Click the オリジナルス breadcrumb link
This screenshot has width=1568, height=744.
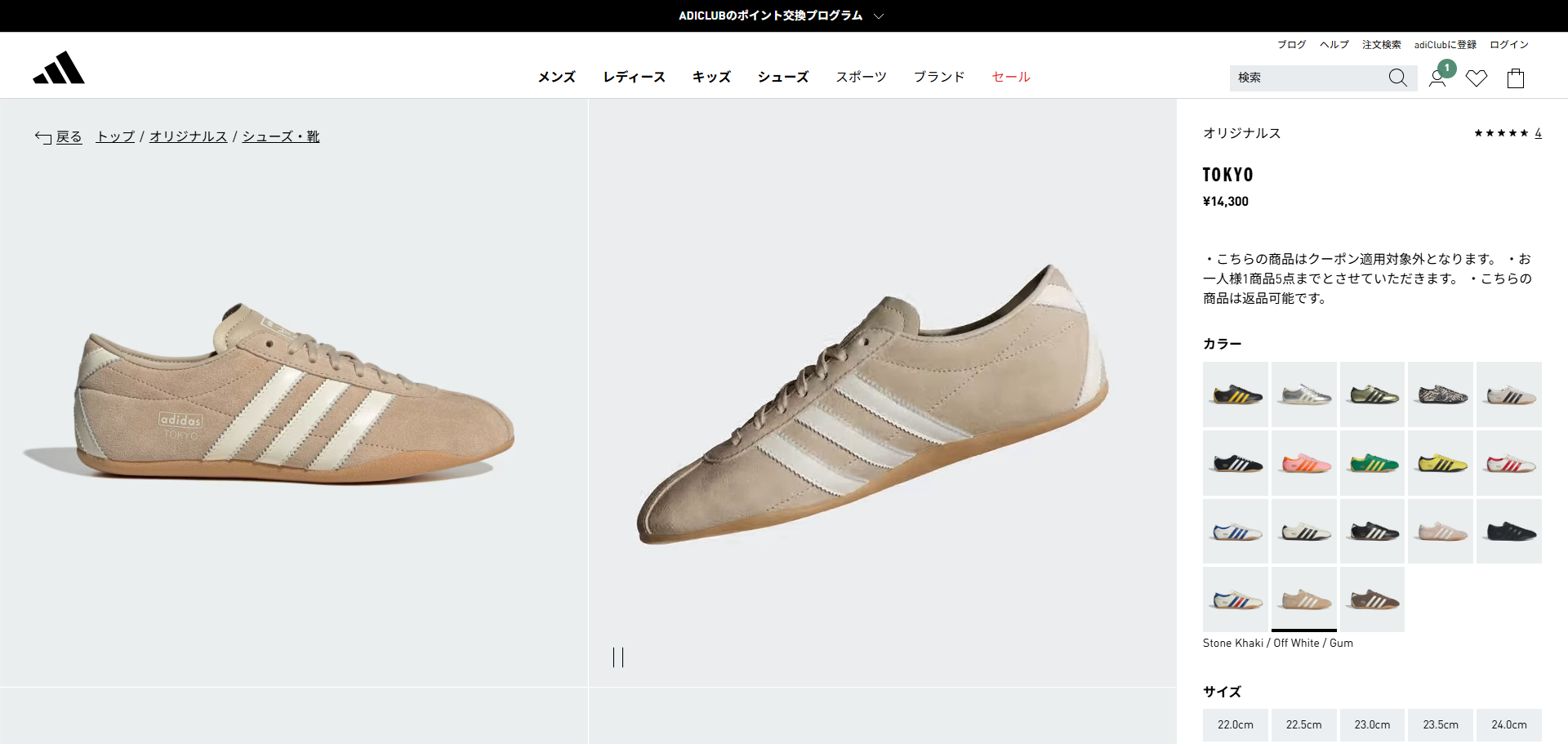click(189, 136)
